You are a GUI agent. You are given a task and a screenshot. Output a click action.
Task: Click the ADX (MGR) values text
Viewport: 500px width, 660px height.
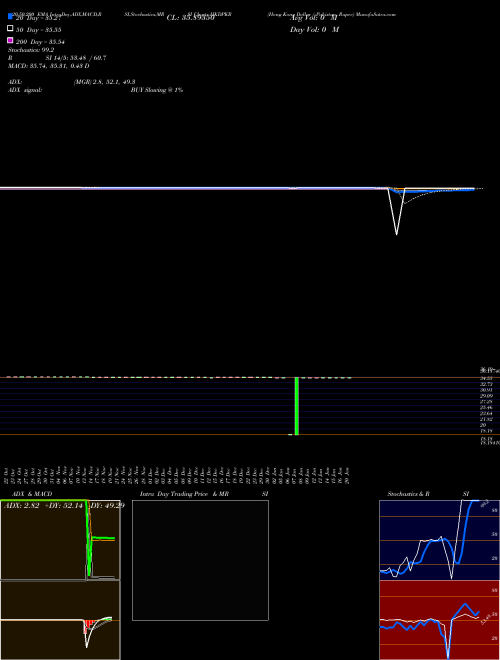[x=104, y=82]
